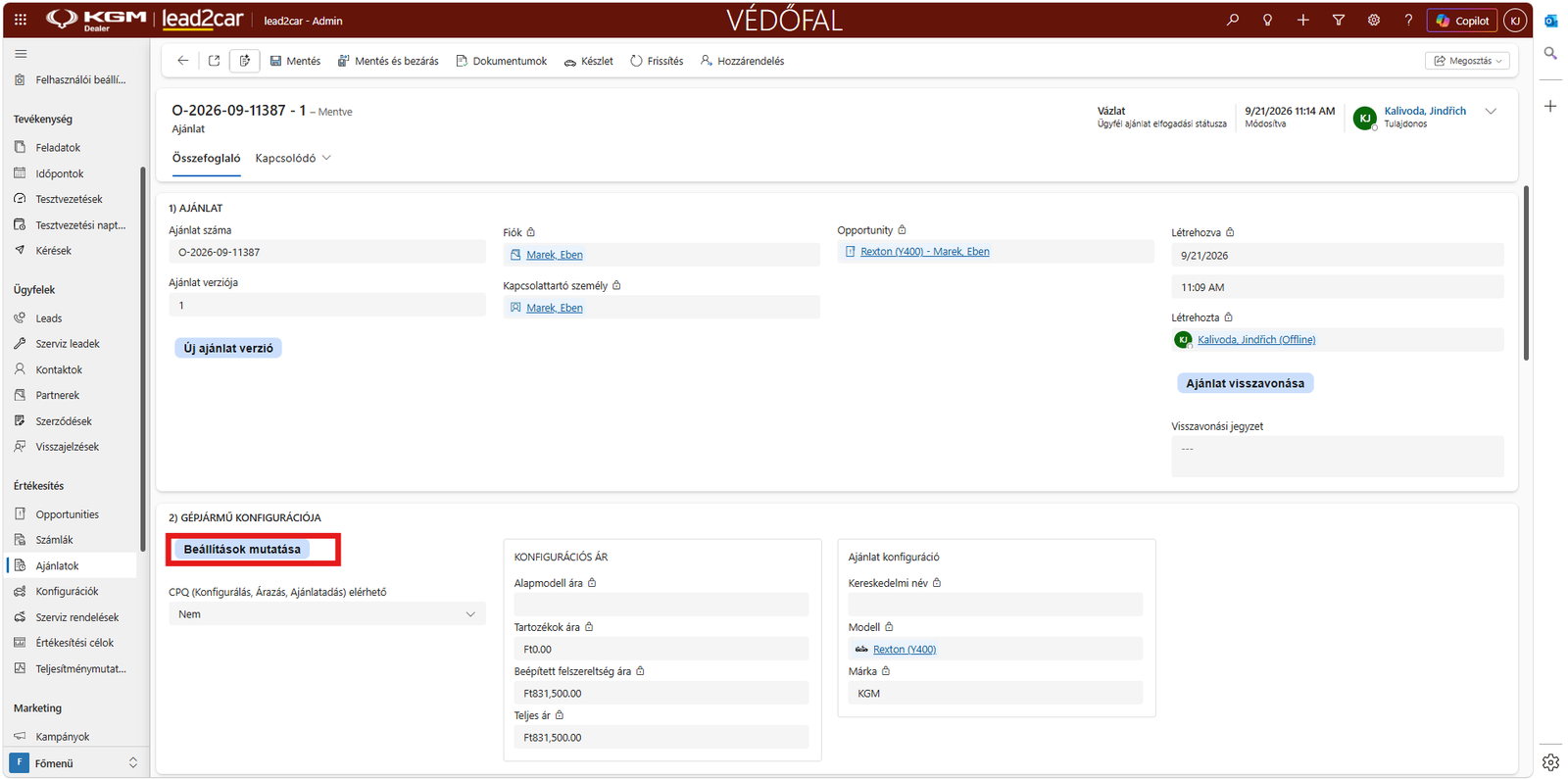Click Készlet in the command bar
The height and width of the screenshot is (779, 1568).
click(589, 61)
